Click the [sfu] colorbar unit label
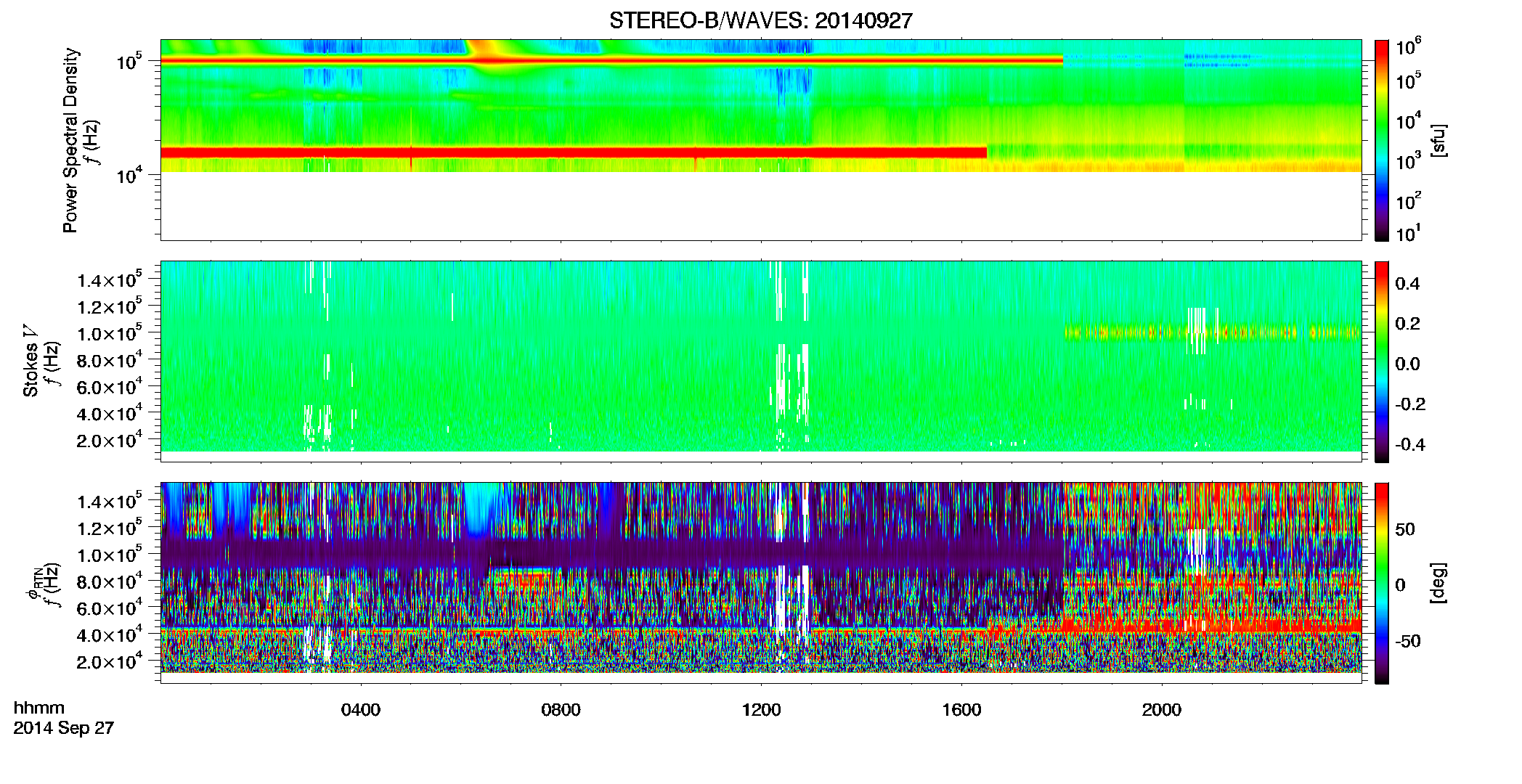1522x784 pixels. point(1438,140)
